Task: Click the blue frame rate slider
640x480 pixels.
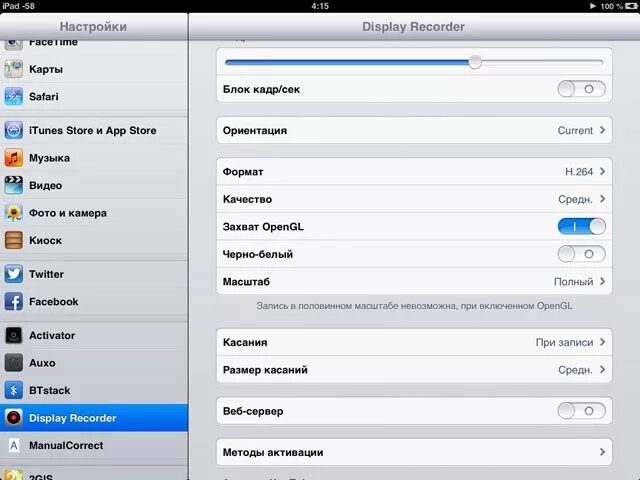Action: pyautogui.click(x=414, y=62)
